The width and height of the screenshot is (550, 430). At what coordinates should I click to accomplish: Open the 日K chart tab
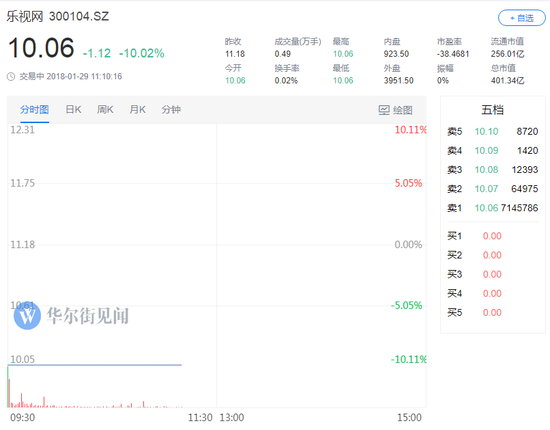coord(73,110)
